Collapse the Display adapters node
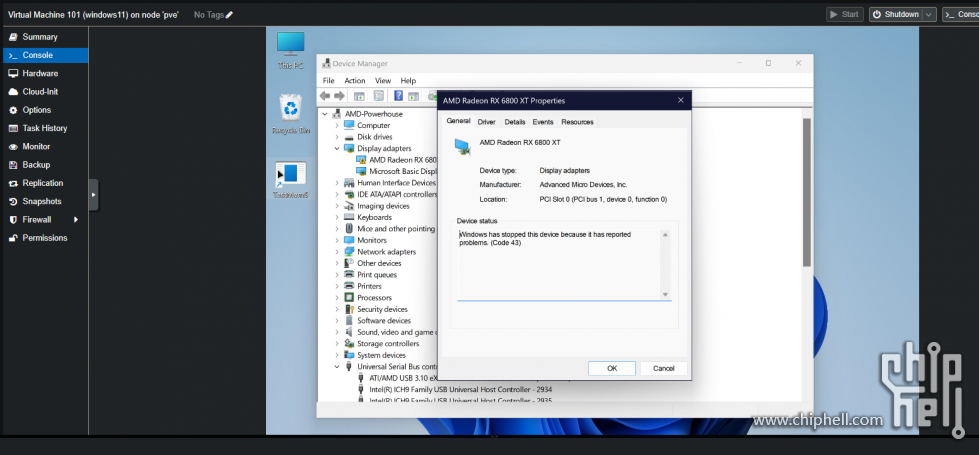 coord(337,149)
